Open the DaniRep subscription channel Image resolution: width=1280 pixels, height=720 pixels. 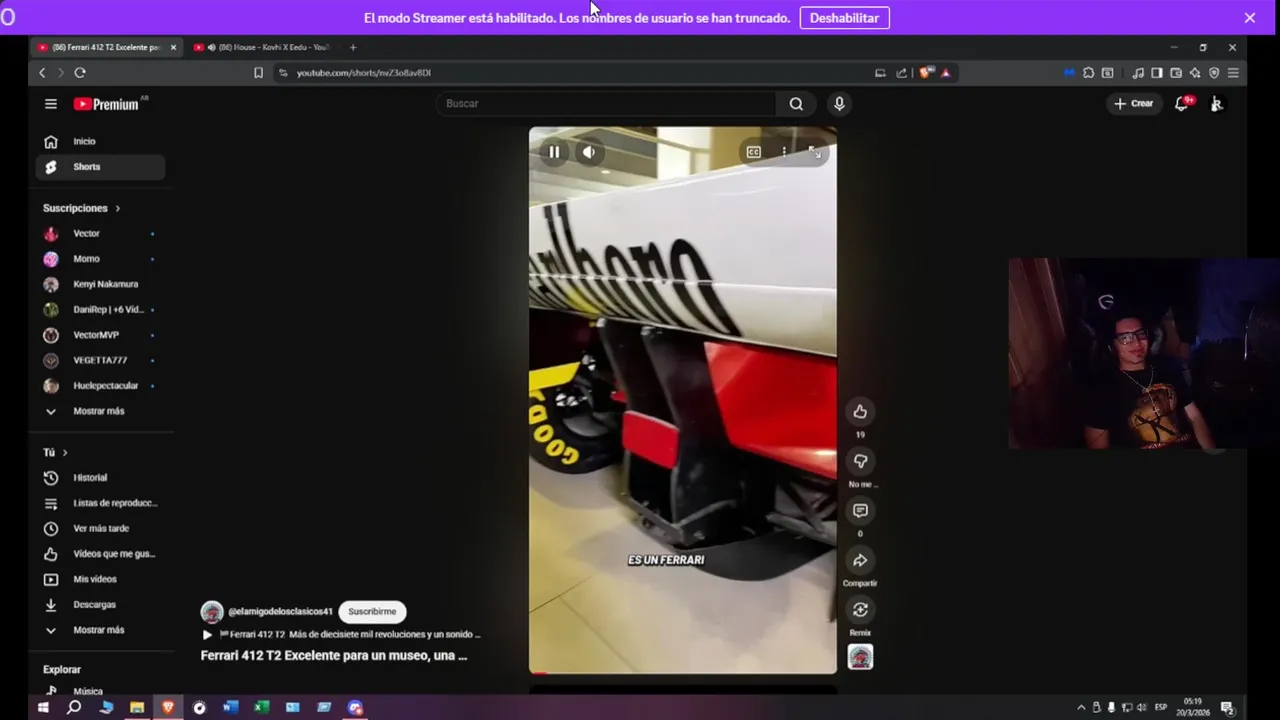coord(100,310)
